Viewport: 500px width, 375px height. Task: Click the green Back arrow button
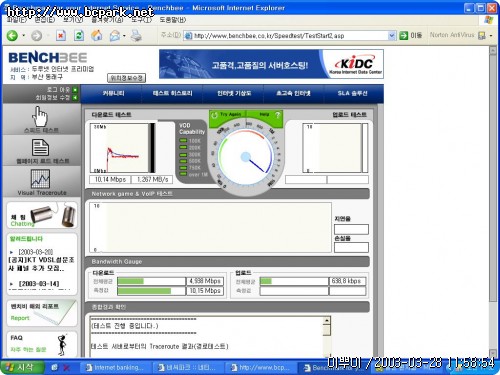click(x=12, y=35)
